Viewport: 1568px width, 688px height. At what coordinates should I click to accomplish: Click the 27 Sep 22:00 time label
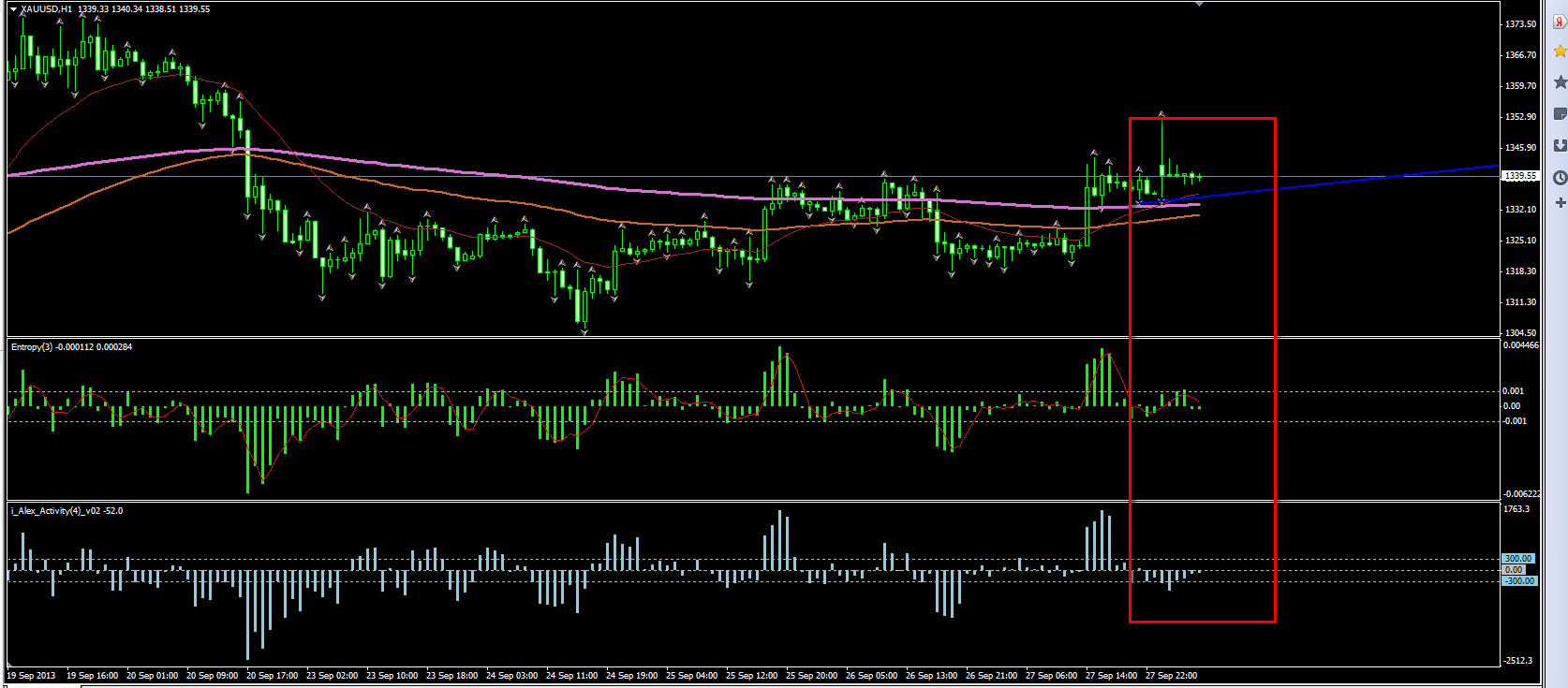click(1171, 676)
